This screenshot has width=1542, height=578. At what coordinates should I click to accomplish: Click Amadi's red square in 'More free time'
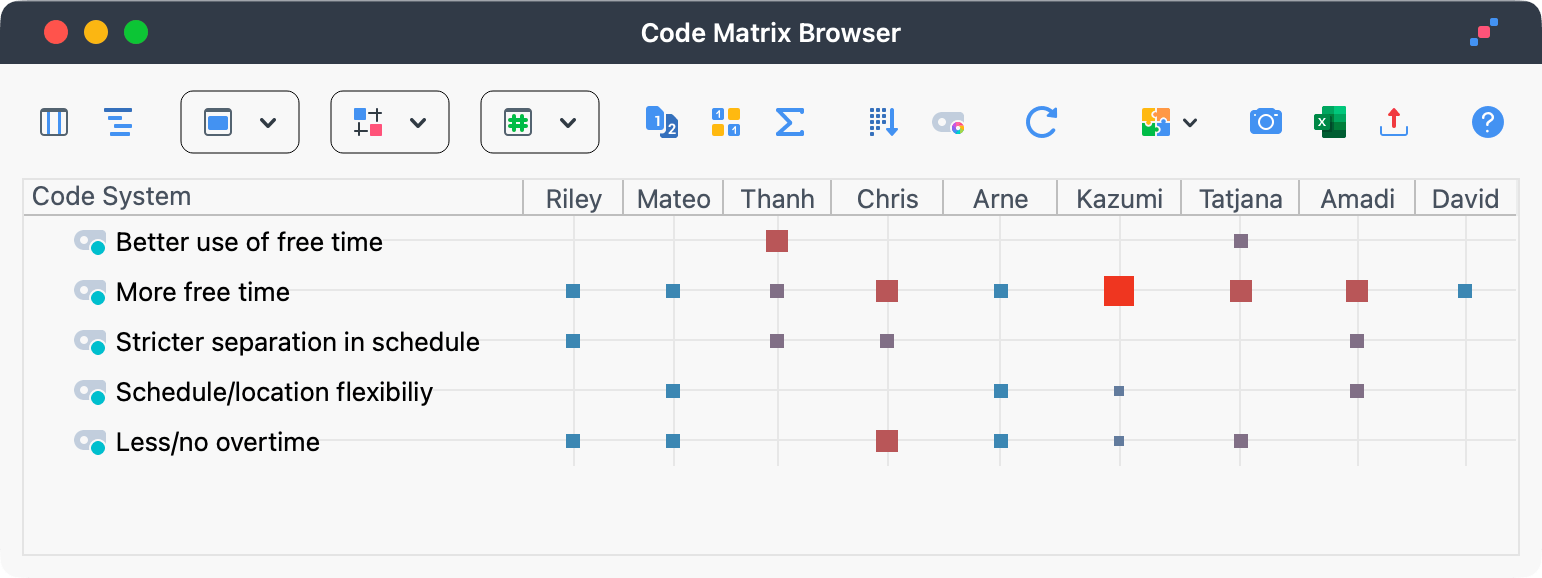(x=1357, y=291)
